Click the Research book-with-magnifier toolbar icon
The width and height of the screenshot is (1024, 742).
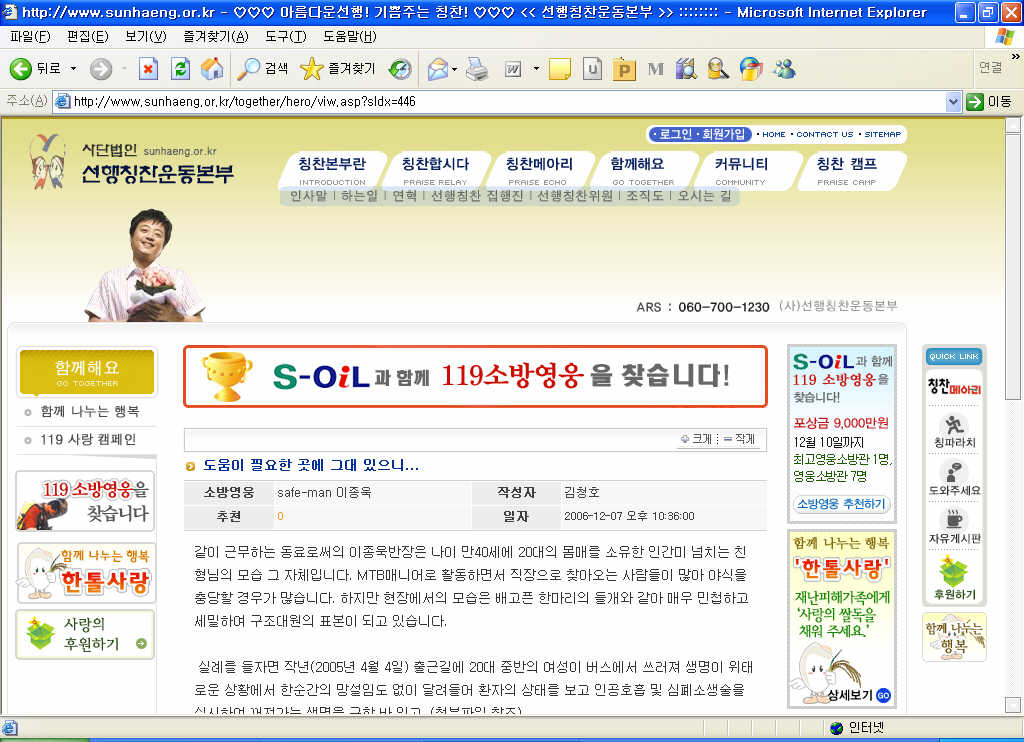click(686, 69)
